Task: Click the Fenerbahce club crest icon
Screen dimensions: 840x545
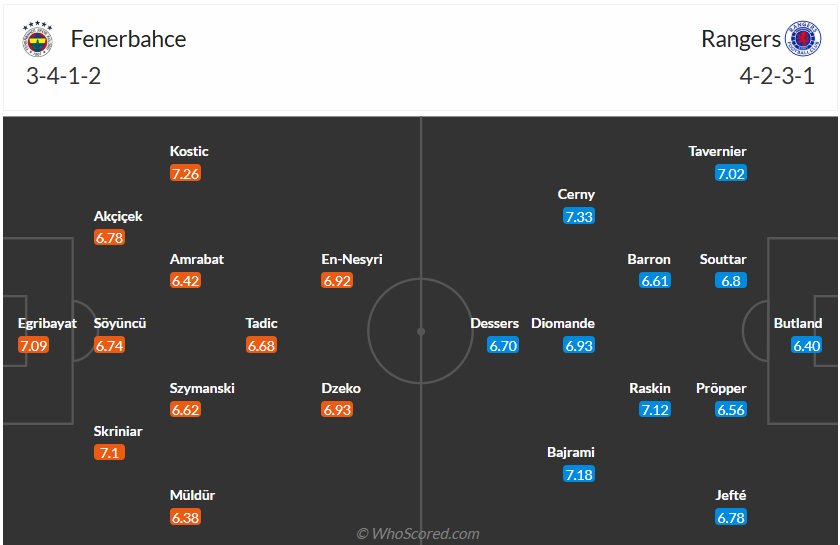Action: [37, 40]
